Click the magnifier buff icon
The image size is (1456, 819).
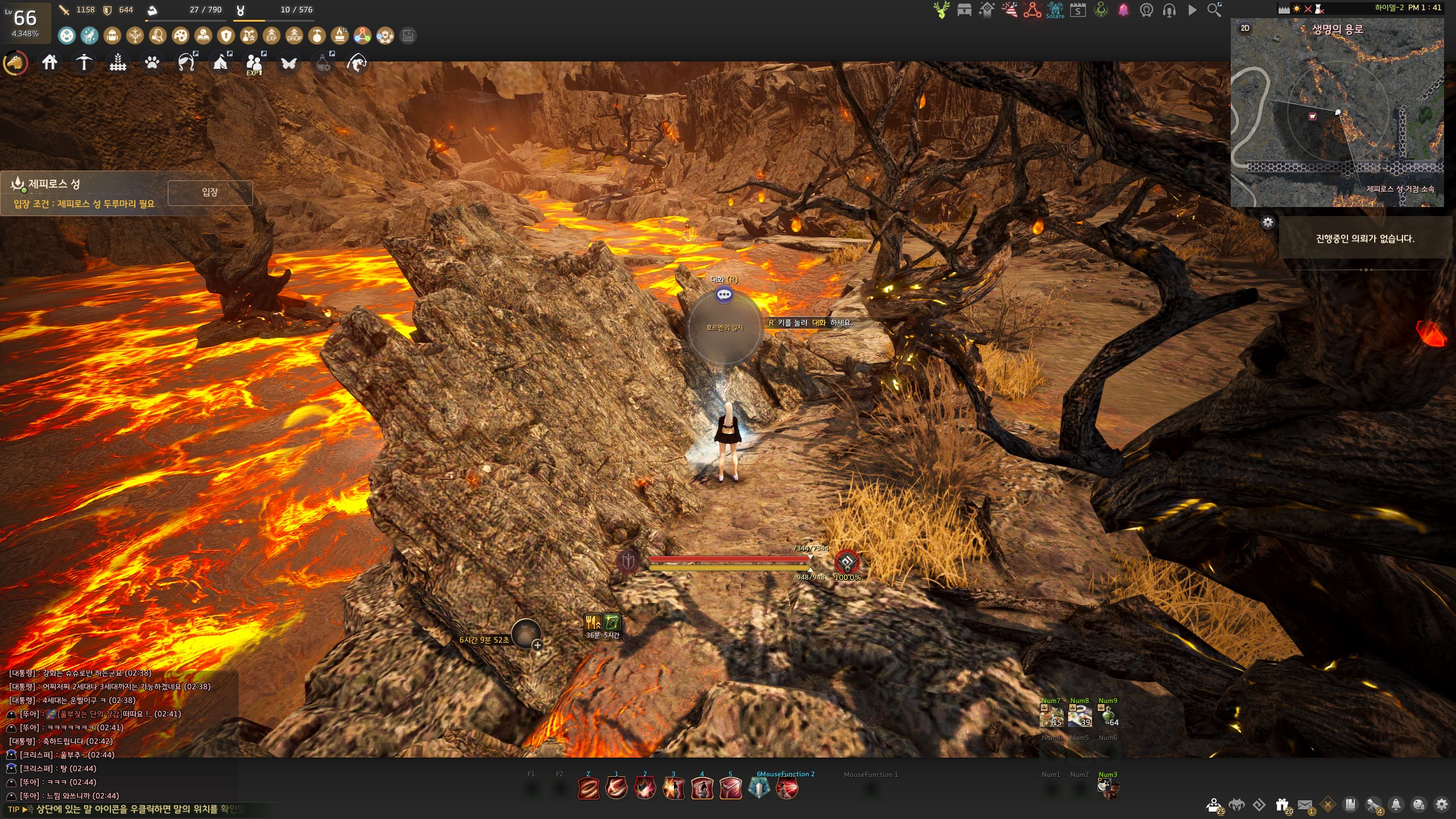click(158, 36)
